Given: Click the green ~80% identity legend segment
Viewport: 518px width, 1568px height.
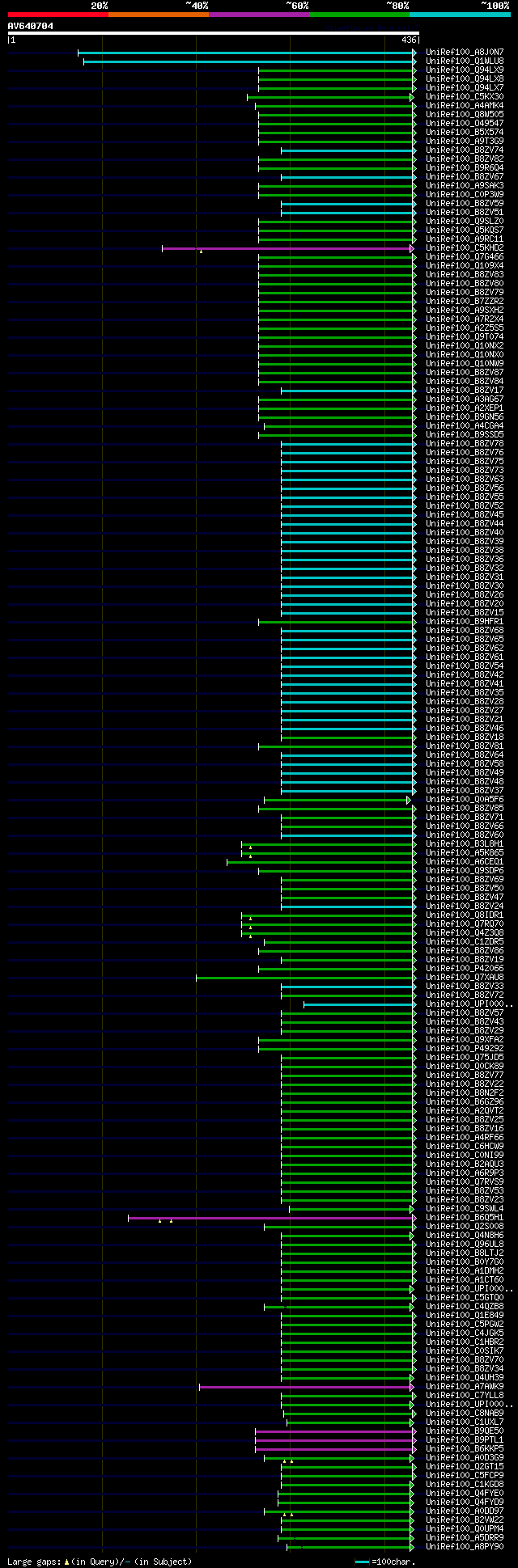Looking at the screenshot, I should coord(359,15).
